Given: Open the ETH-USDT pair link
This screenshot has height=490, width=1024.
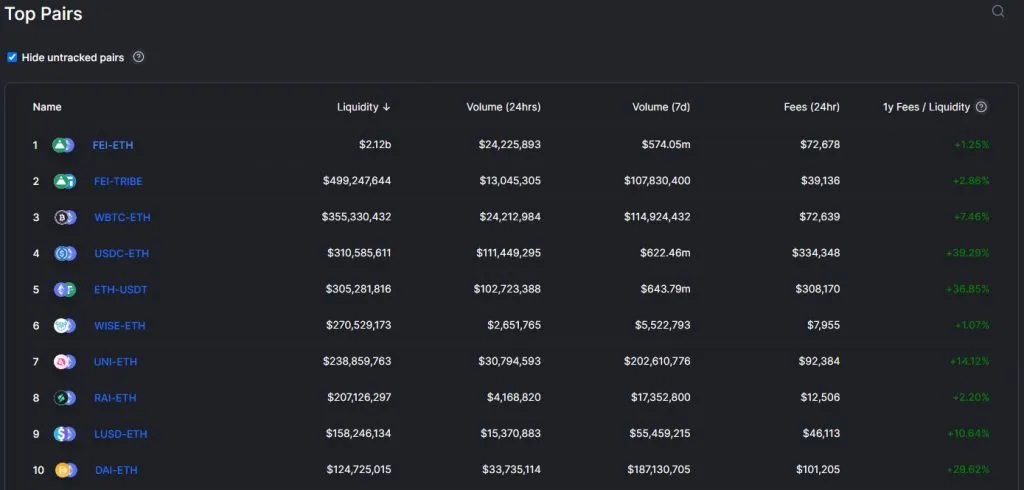Looking at the screenshot, I should (x=121, y=289).
